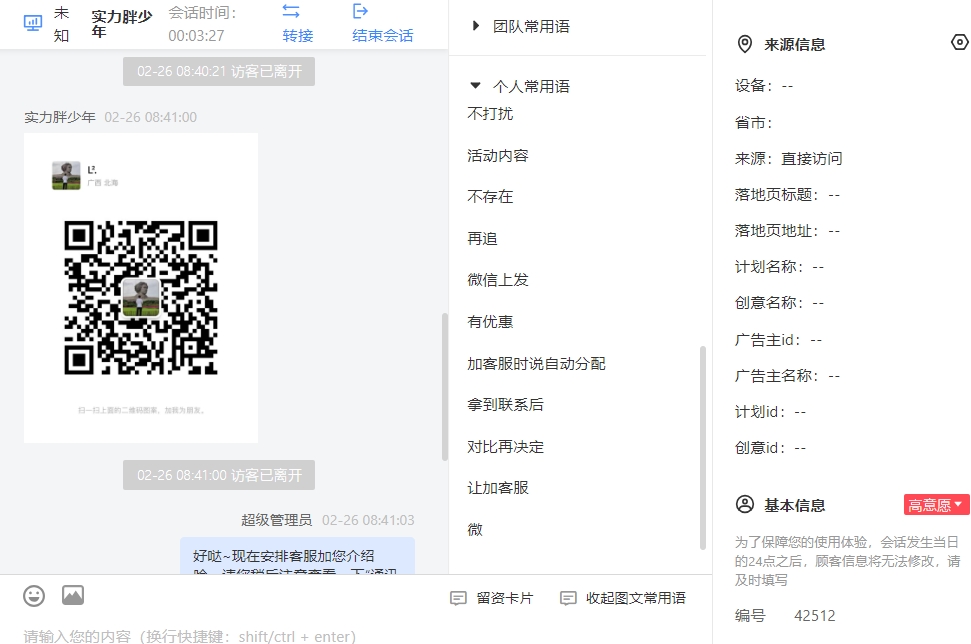Click the visitor name 实力胖少年 in header

[121, 24]
